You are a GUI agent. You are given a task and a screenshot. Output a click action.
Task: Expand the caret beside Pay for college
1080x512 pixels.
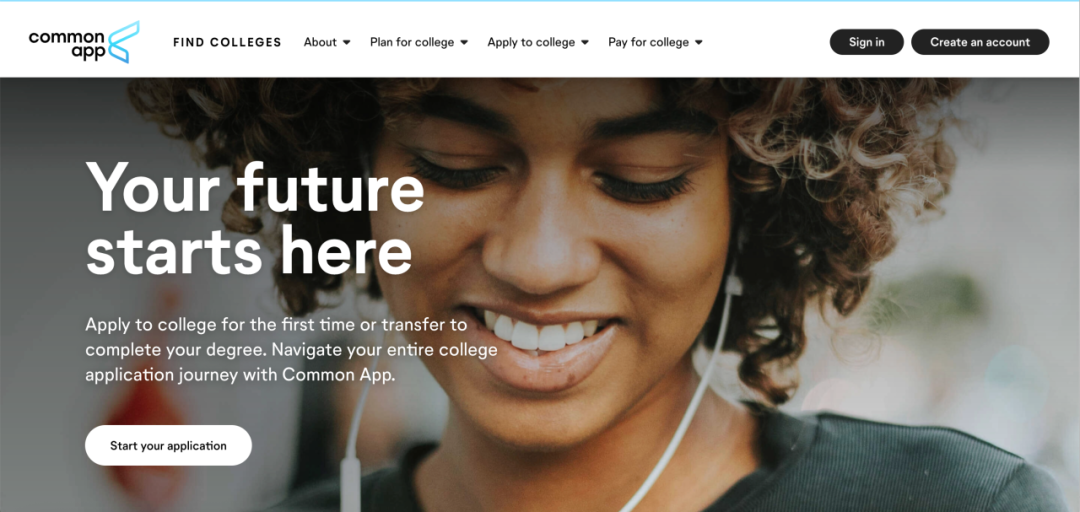click(698, 43)
